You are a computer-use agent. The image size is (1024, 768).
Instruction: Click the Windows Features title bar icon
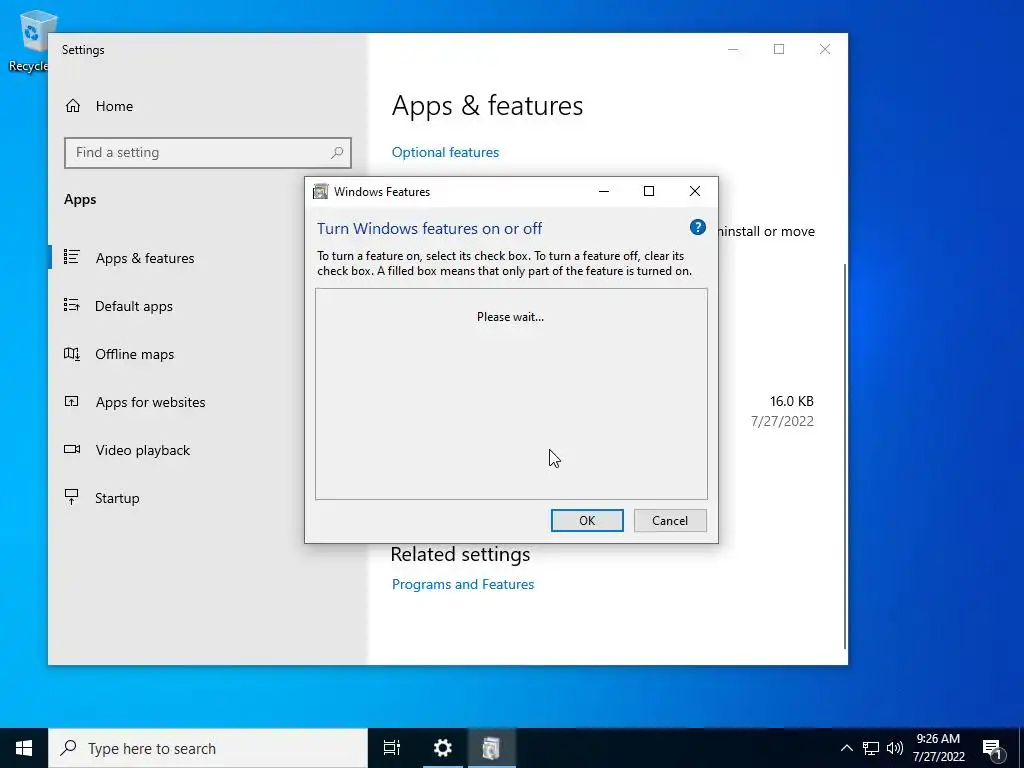click(320, 191)
